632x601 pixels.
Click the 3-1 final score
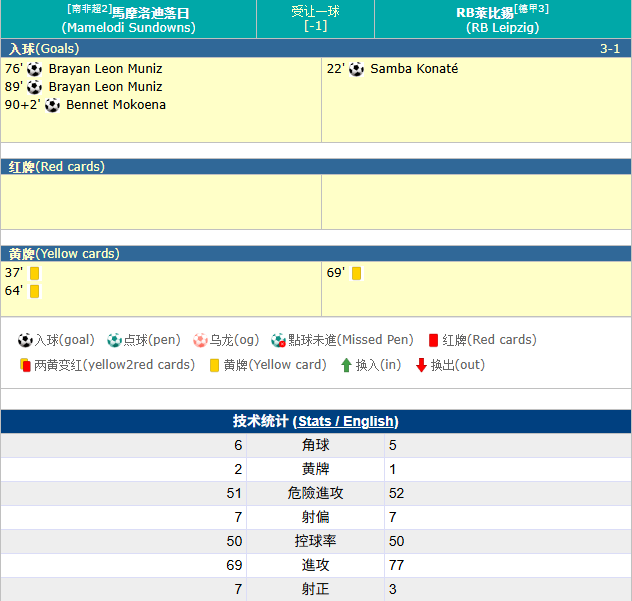[610, 49]
